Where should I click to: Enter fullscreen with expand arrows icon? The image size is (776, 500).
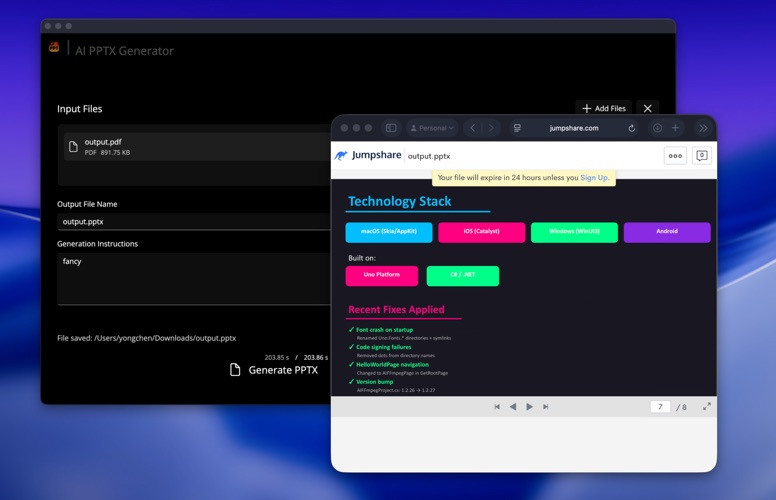[x=707, y=406]
